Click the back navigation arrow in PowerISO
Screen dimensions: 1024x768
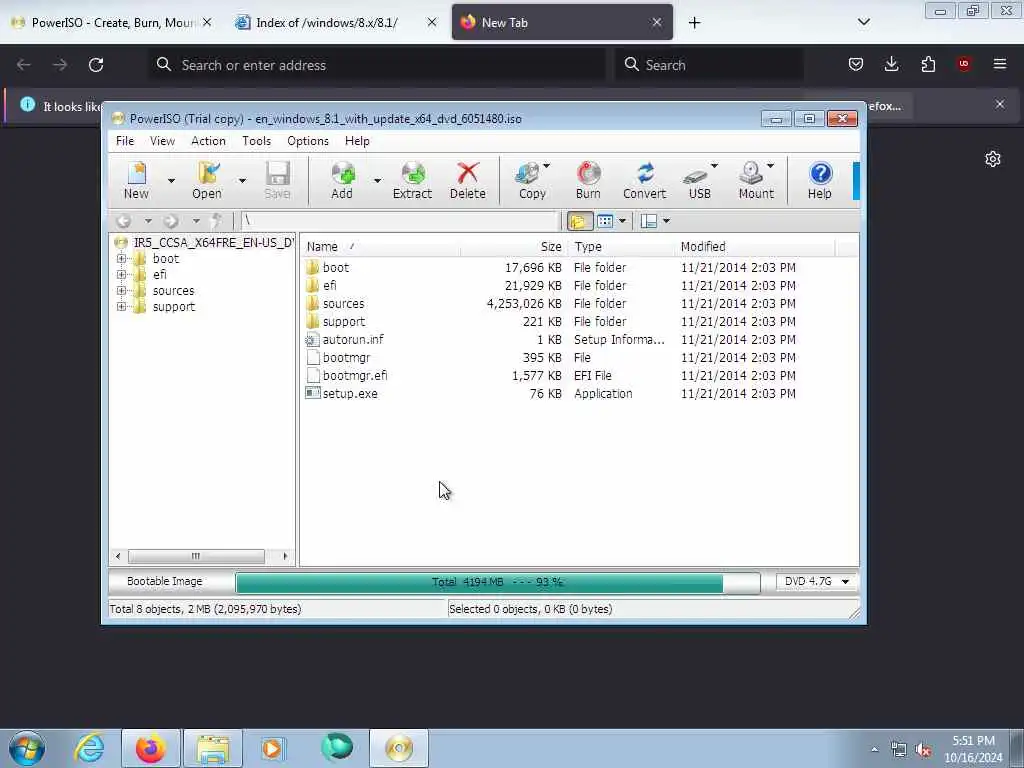(x=123, y=221)
